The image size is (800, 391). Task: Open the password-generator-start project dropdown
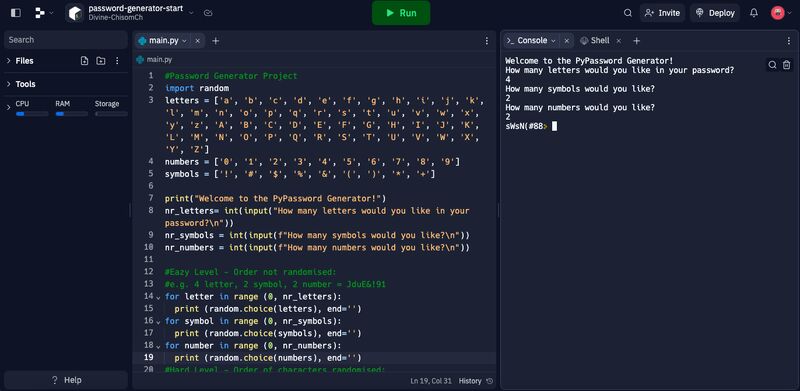click(191, 13)
